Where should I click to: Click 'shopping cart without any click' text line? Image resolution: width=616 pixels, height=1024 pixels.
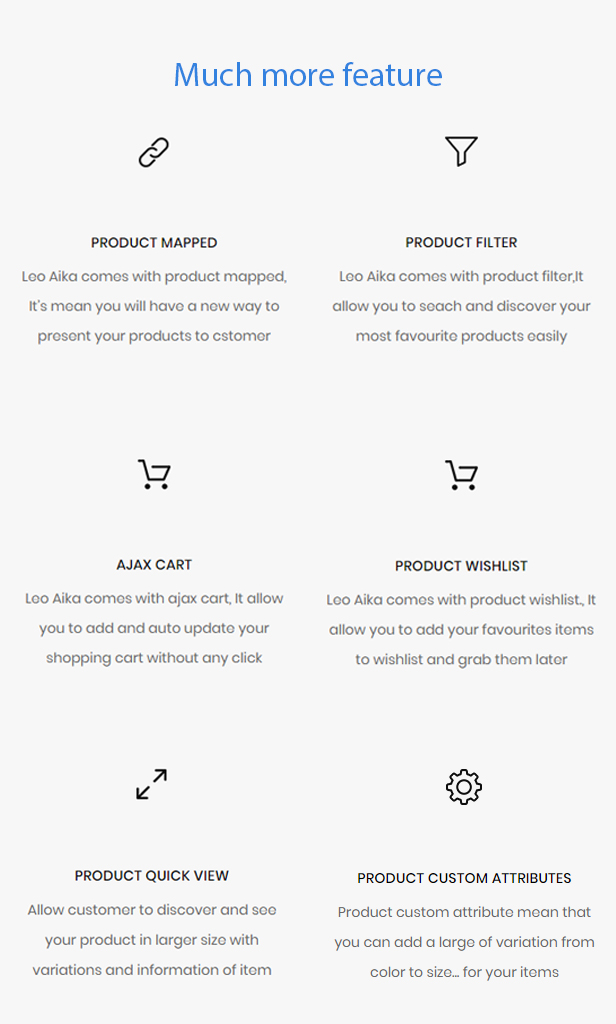[154, 658]
